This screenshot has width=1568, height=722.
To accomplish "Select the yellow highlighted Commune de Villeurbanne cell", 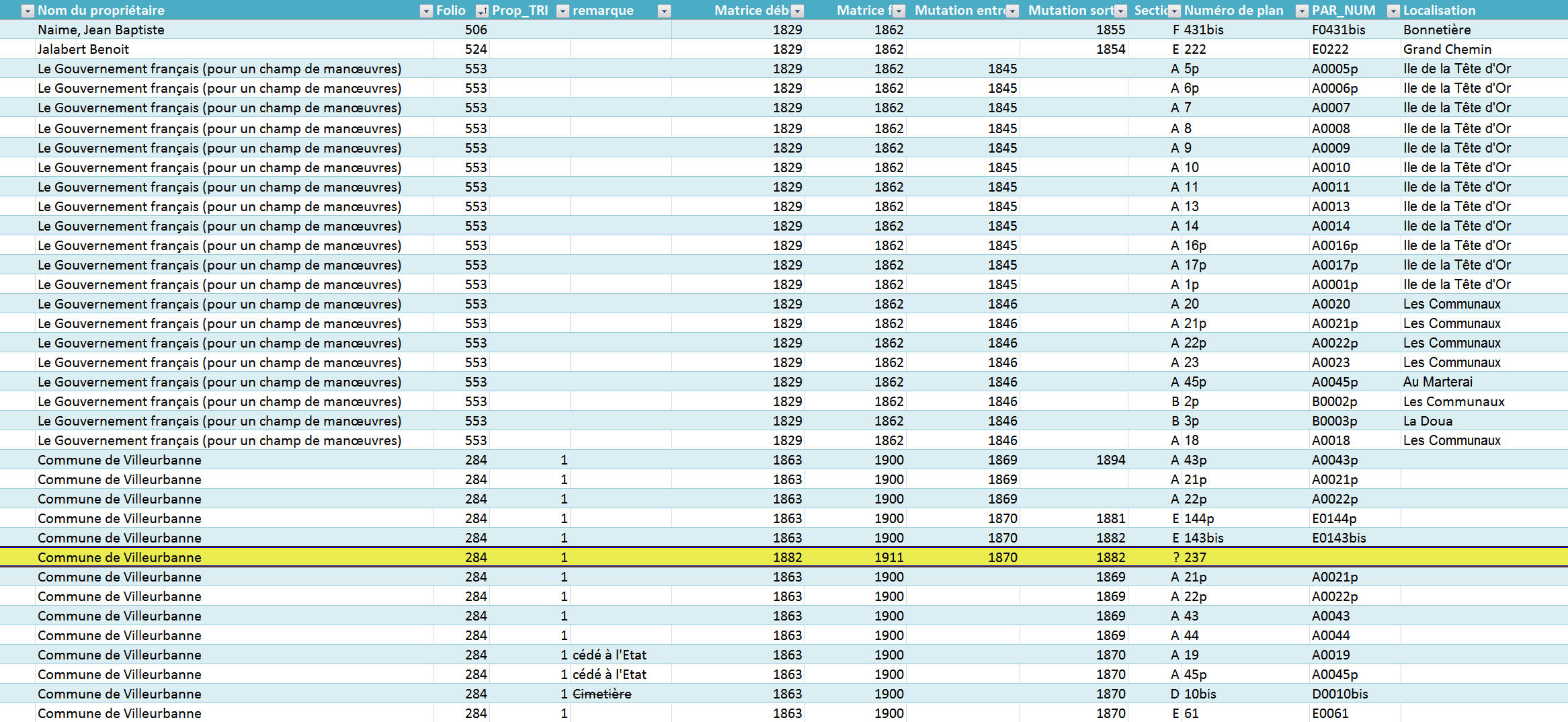I will click(x=120, y=557).
